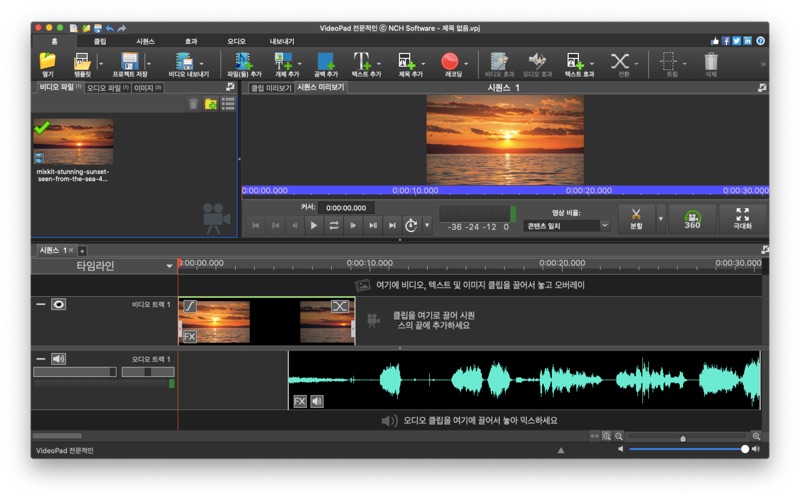Click the media bin trash icon

click(x=193, y=104)
